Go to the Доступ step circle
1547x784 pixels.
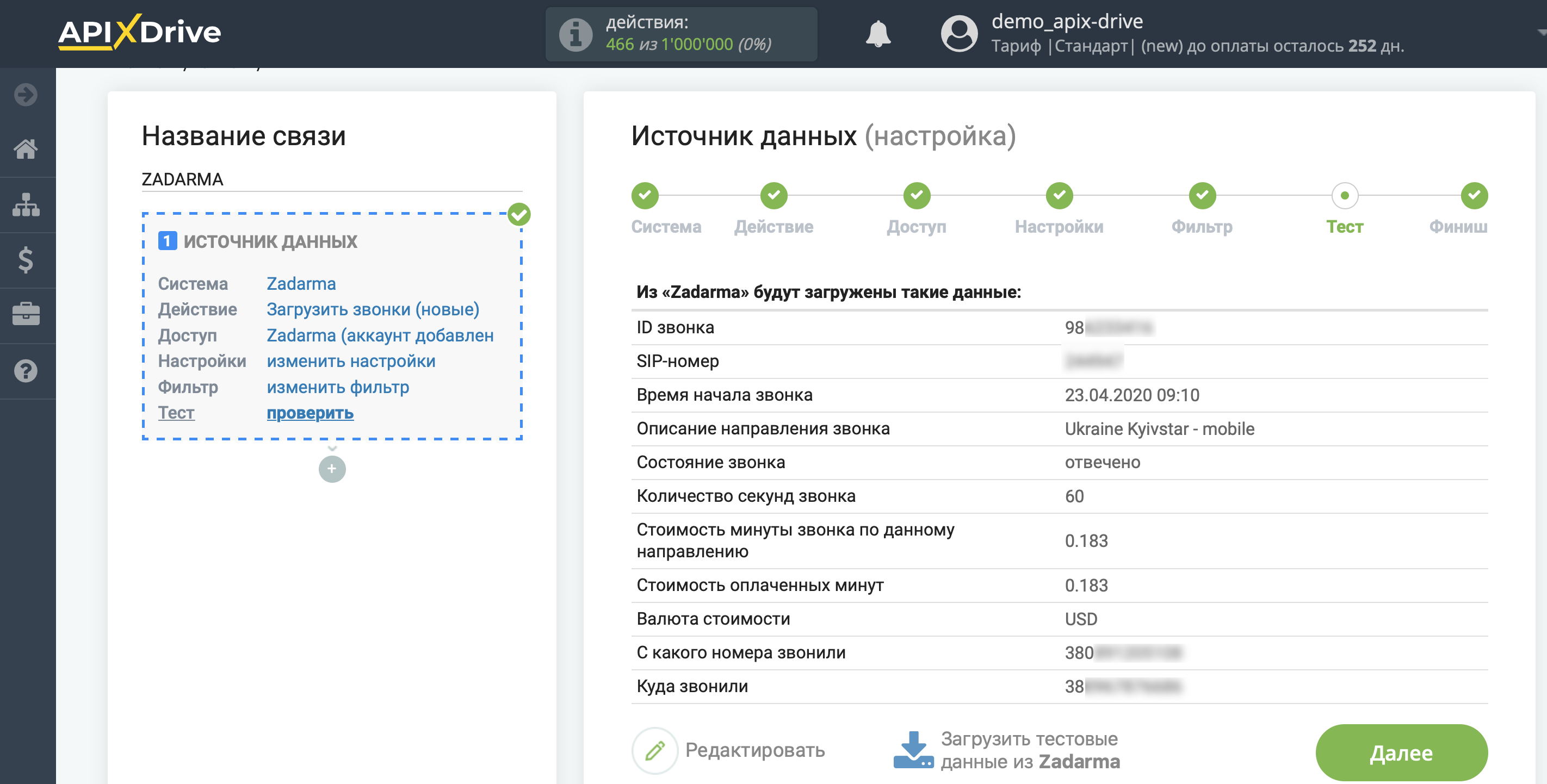(917, 195)
